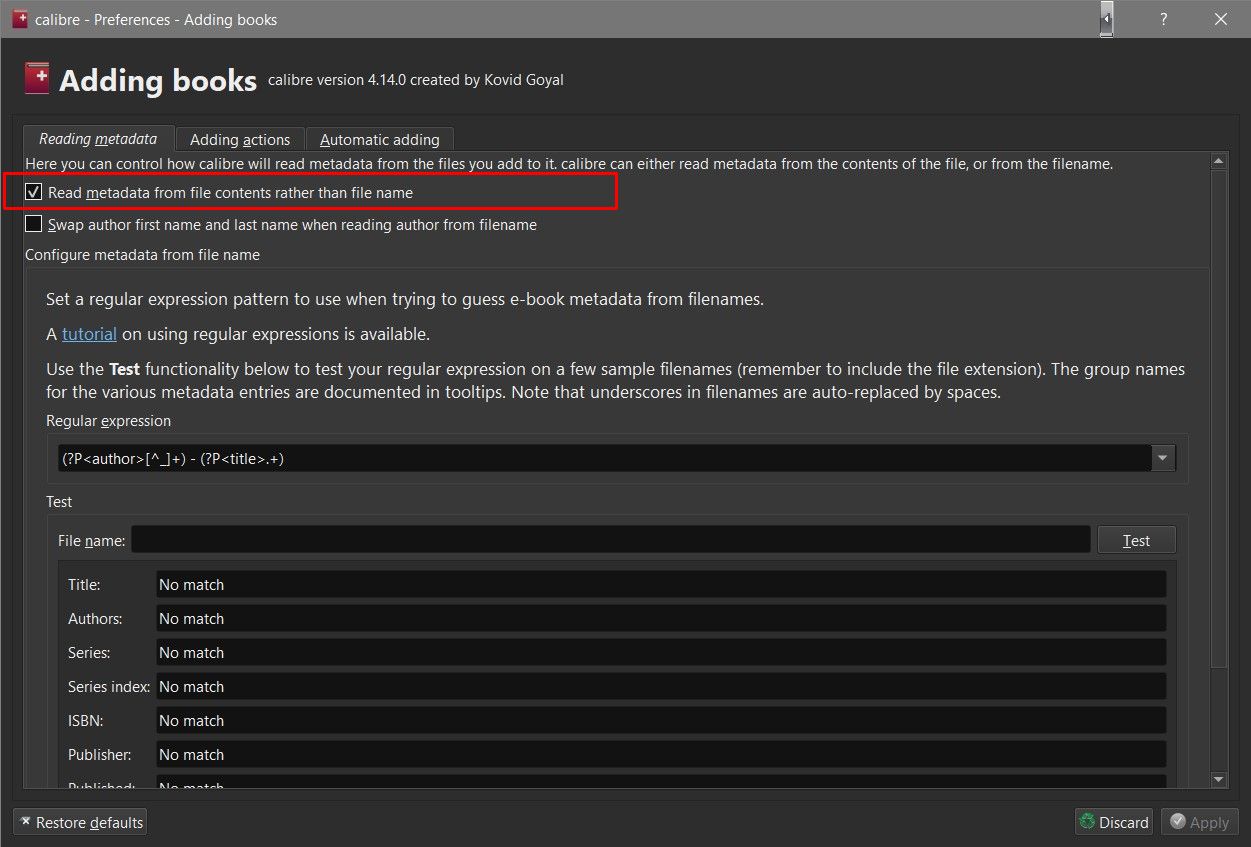Switch to the Reading metadata tab
This screenshot has height=847, width=1251.
coord(98,139)
